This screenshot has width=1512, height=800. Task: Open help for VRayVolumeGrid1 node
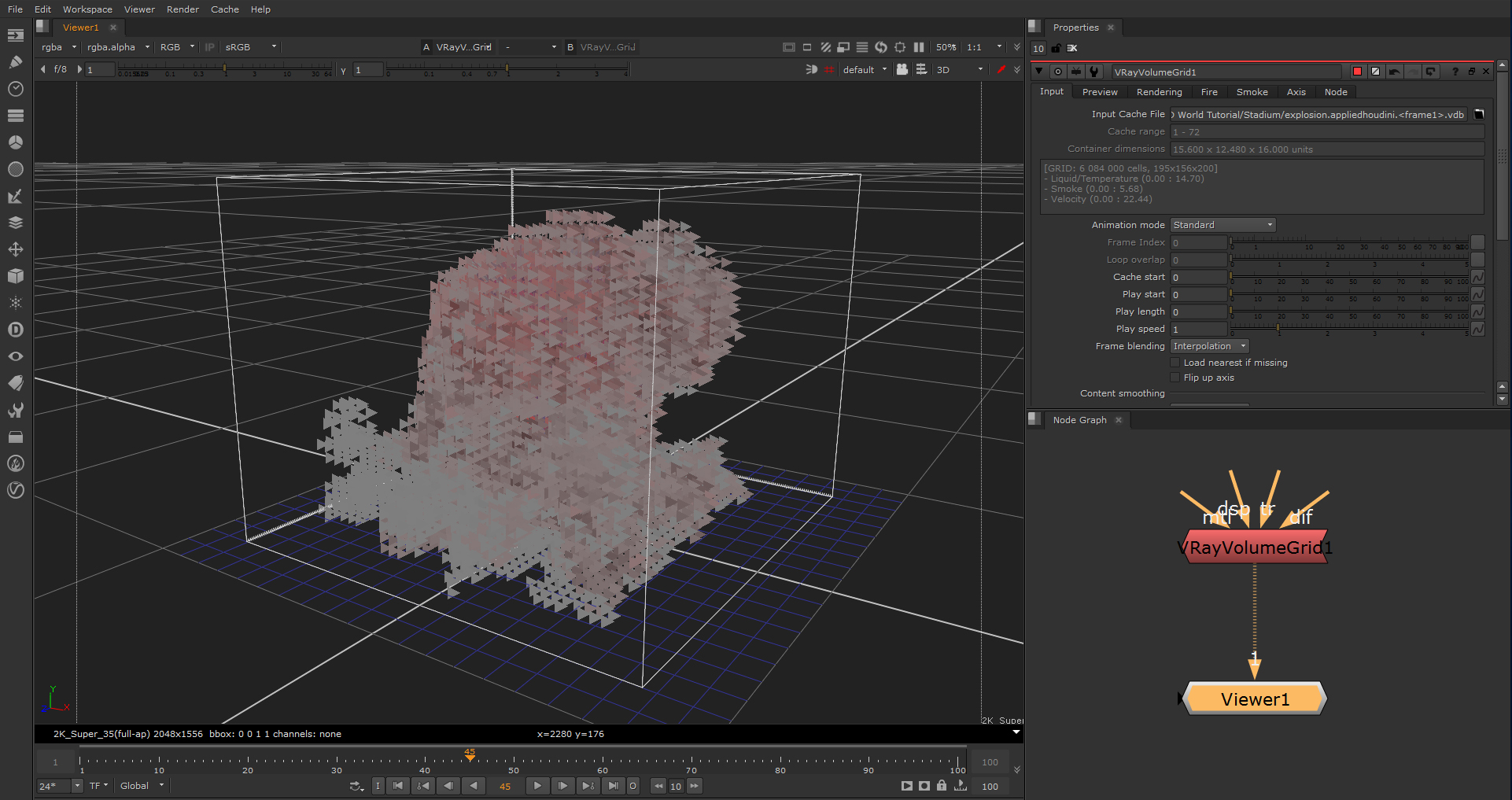[1455, 72]
